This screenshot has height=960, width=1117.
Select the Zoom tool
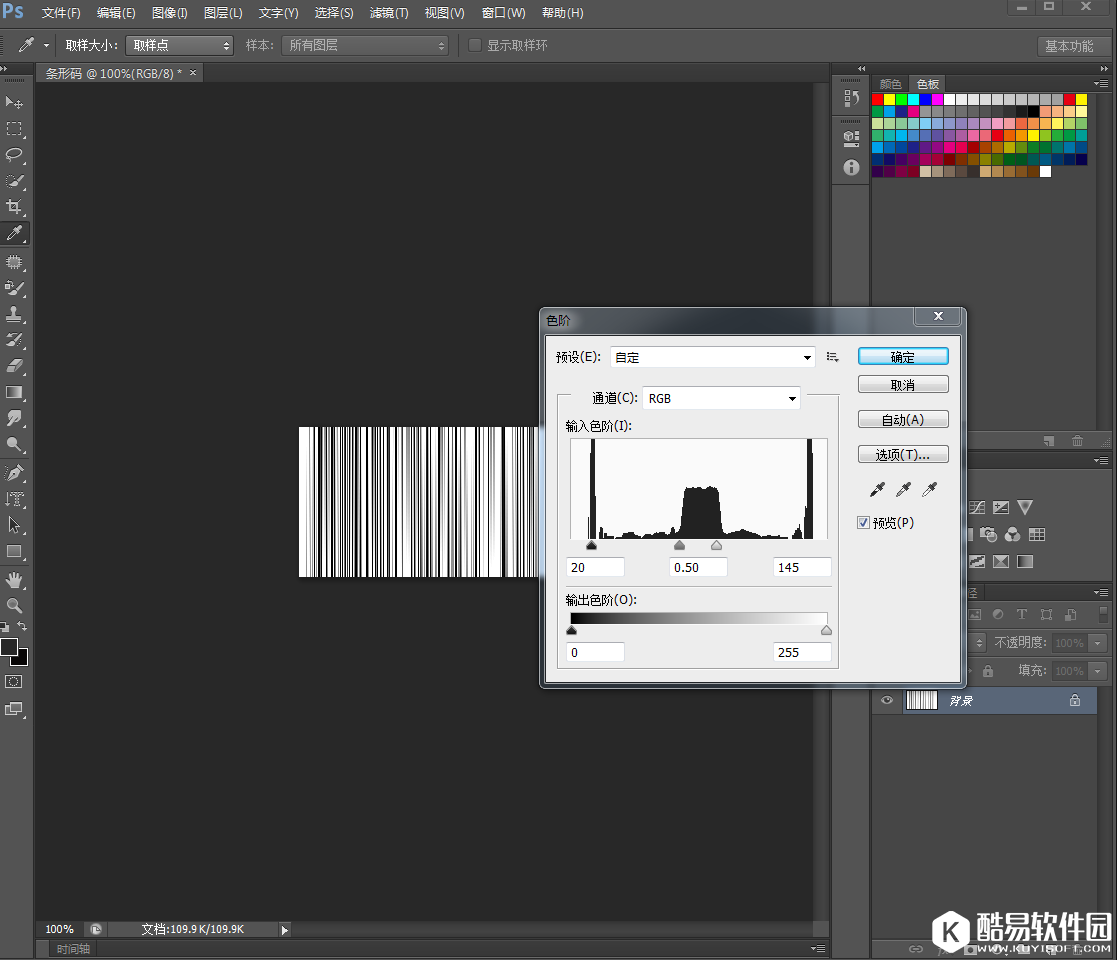tap(15, 605)
